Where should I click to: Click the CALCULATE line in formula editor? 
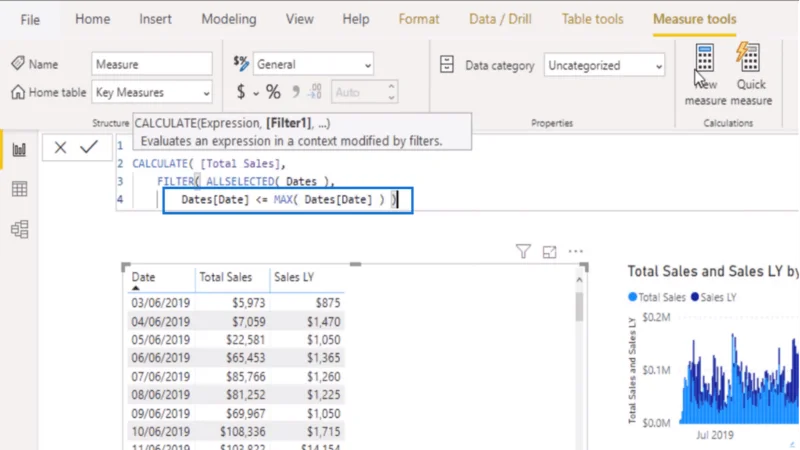tap(209, 164)
